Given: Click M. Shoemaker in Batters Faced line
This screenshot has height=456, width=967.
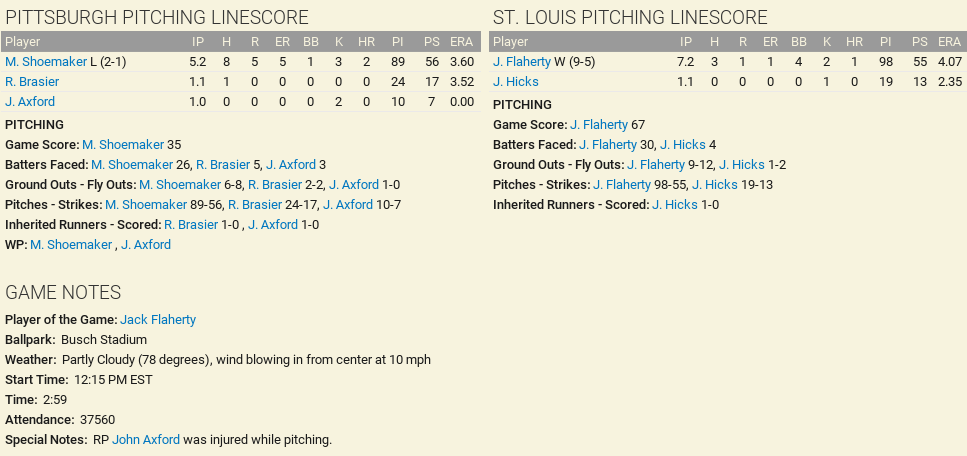Looking at the screenshot, I should [132, 165].
